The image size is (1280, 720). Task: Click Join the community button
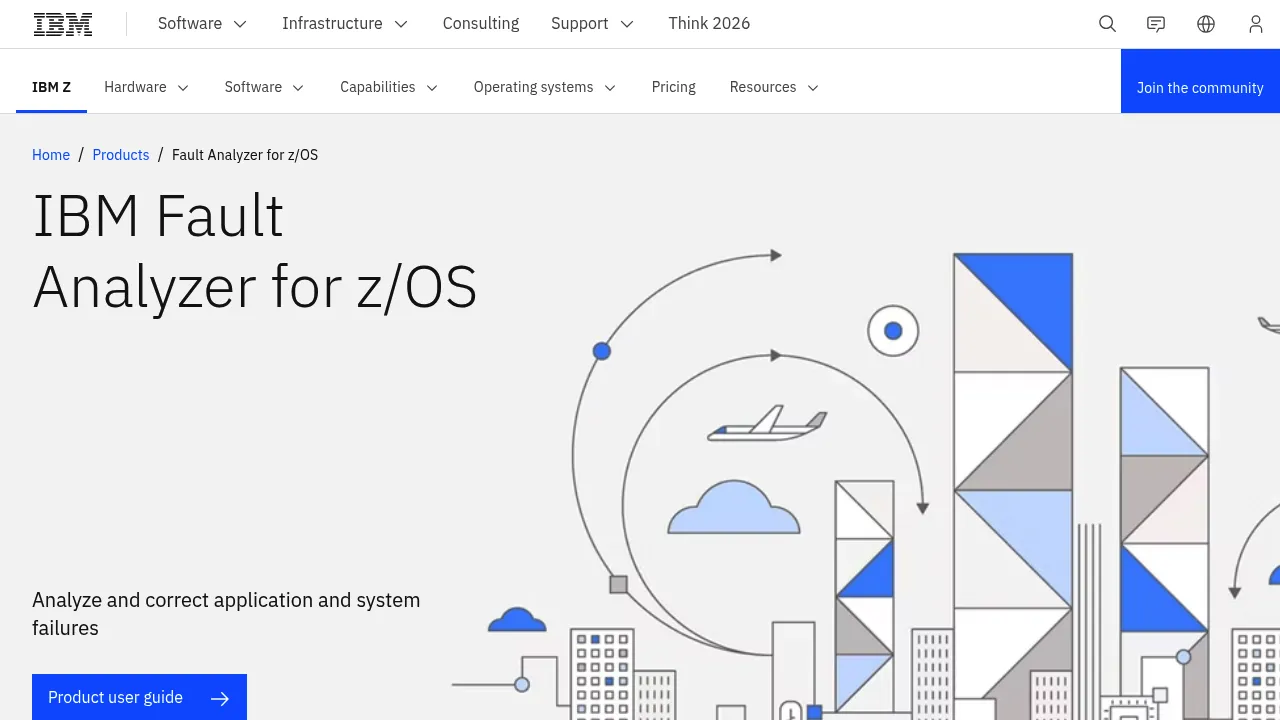pyautogui.click(x=1200, y=81)
